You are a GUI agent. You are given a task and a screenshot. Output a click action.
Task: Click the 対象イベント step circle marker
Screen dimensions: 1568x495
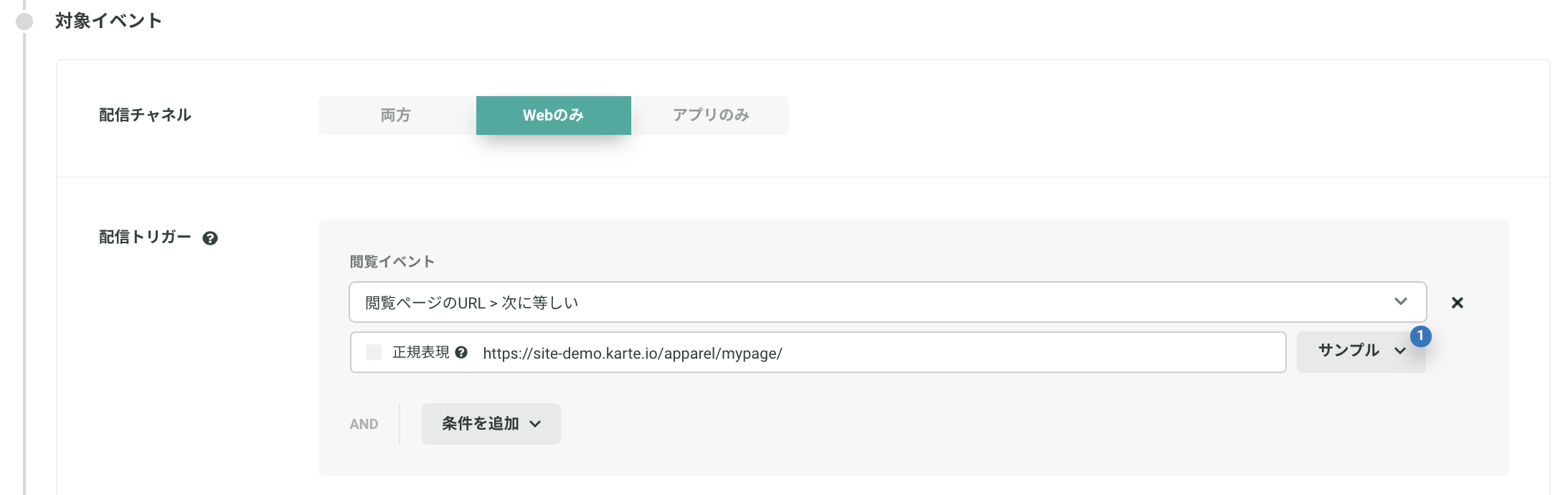(x=24, y=22)
